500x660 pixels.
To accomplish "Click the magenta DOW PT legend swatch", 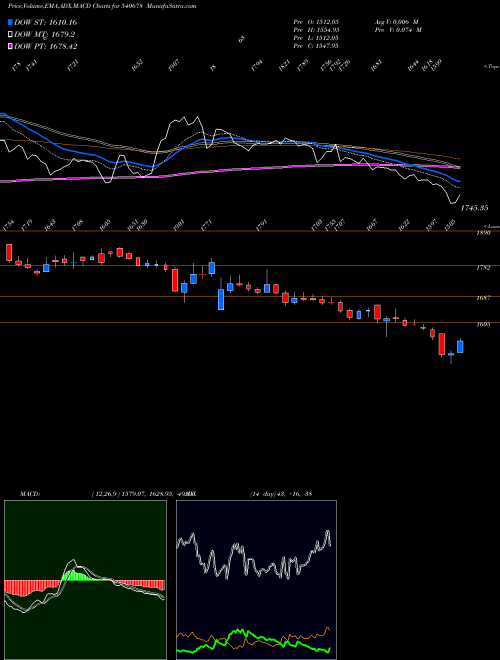I will point(11,46).
